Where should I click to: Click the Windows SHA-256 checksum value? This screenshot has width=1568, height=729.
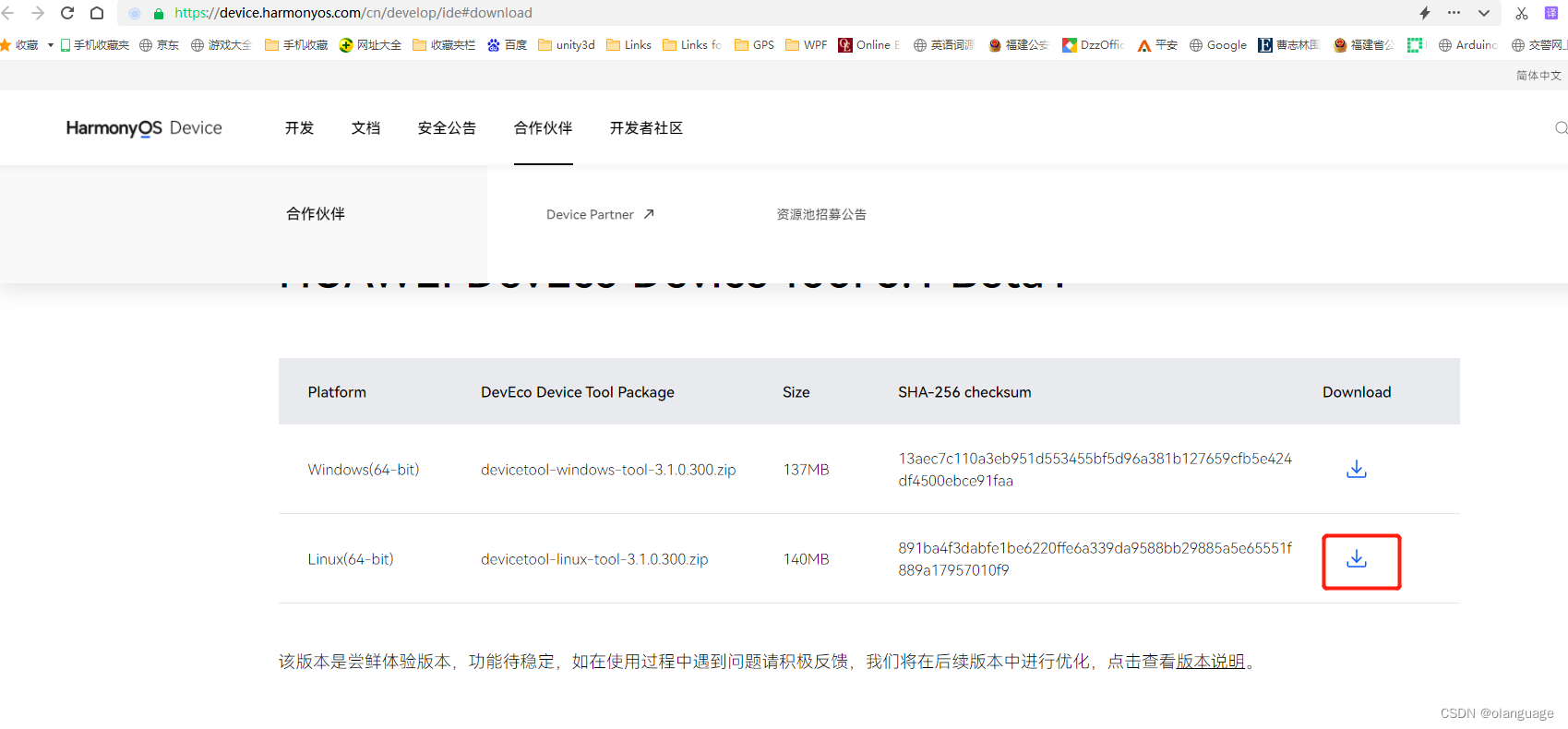pos(1095,470)
